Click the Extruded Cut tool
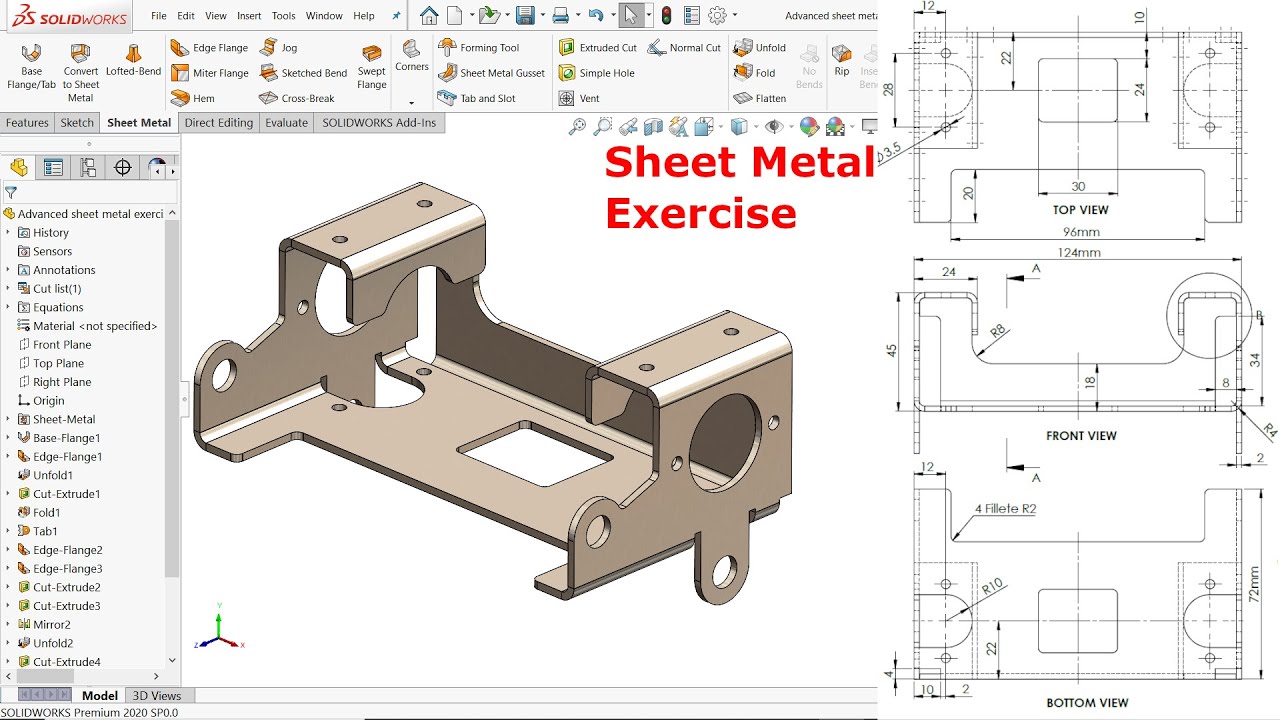The image size is (1280, 720). pyautogui.click(x=597, y=48)
